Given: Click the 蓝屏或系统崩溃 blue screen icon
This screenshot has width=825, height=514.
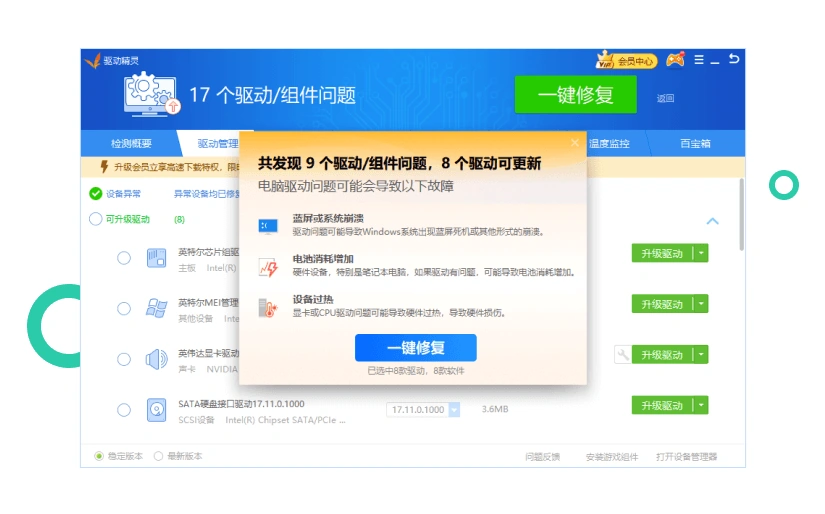Looking at the screenshot, I should (268, 226).
